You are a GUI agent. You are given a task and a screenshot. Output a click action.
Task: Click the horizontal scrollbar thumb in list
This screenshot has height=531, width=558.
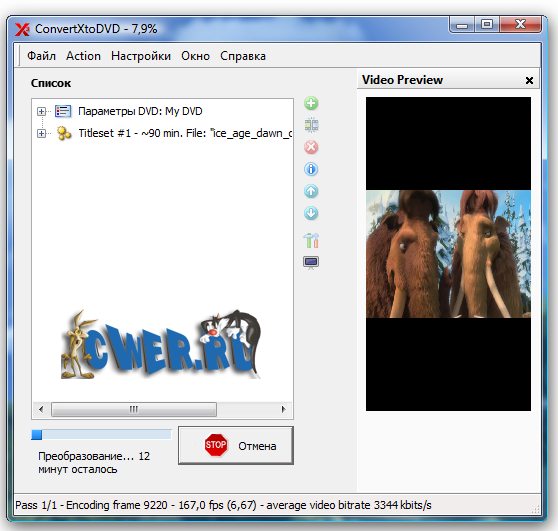134,409
